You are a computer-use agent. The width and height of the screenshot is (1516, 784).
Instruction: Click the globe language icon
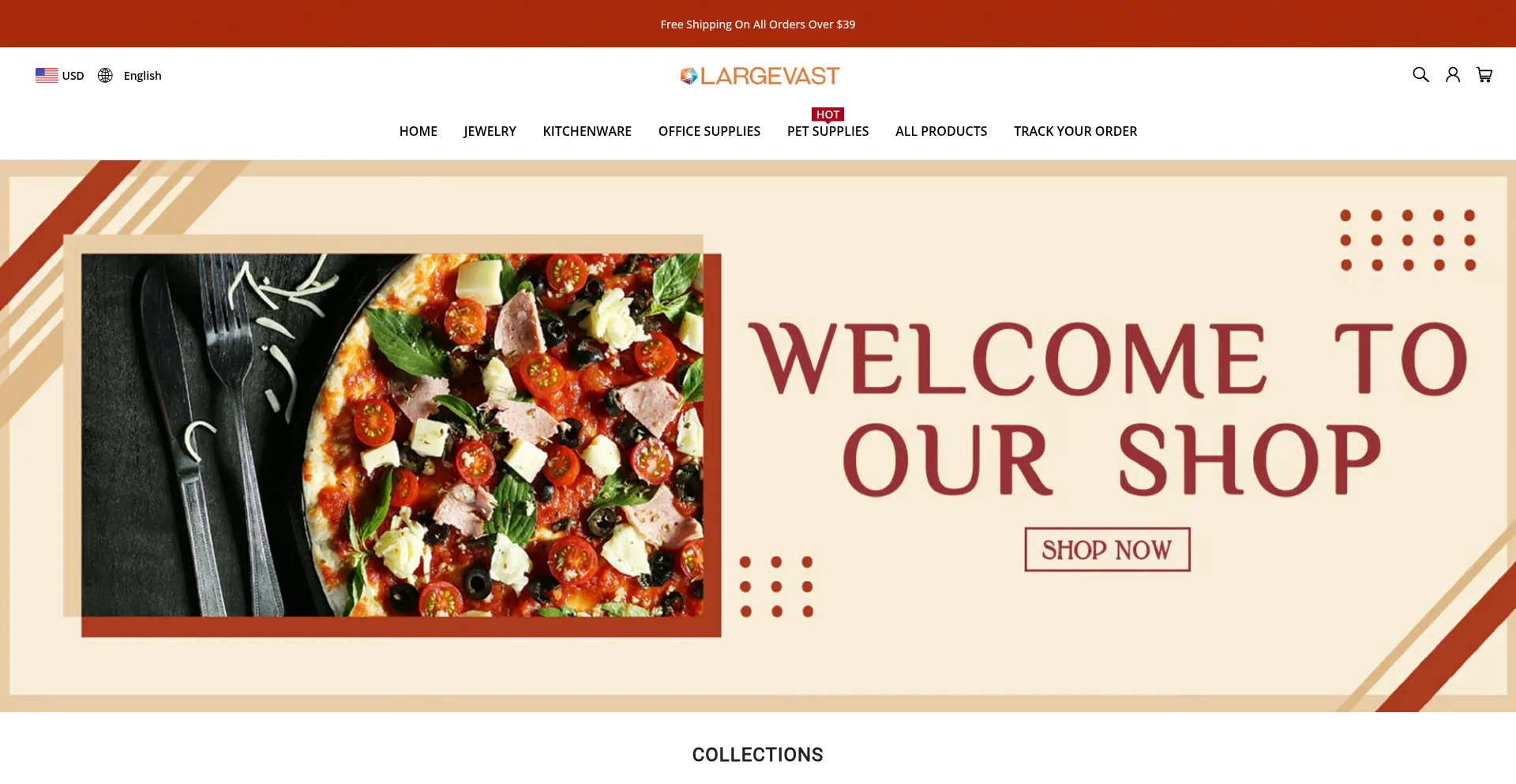coord(105,76)
